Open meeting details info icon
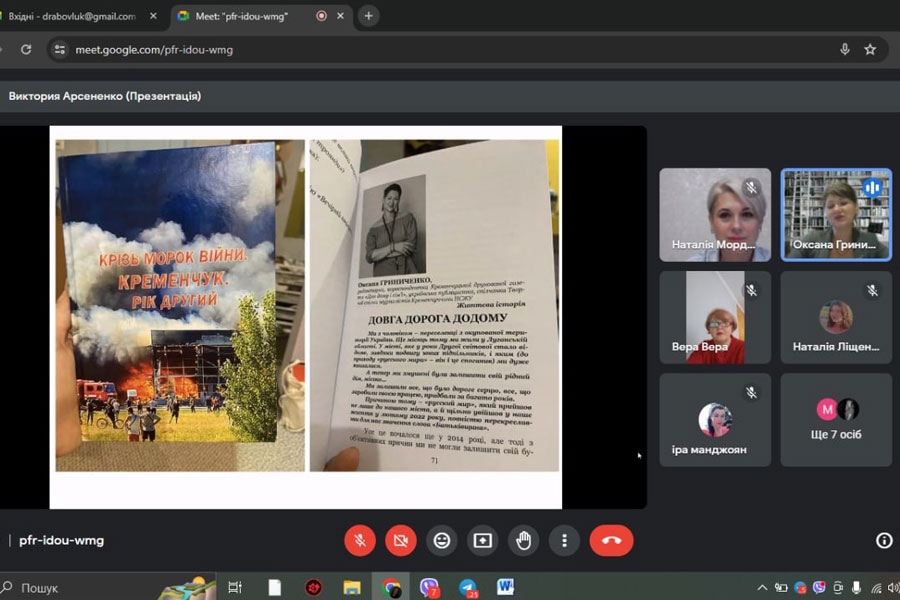The height and width of the screenshot is (600, 900). (x=884, y=540)
